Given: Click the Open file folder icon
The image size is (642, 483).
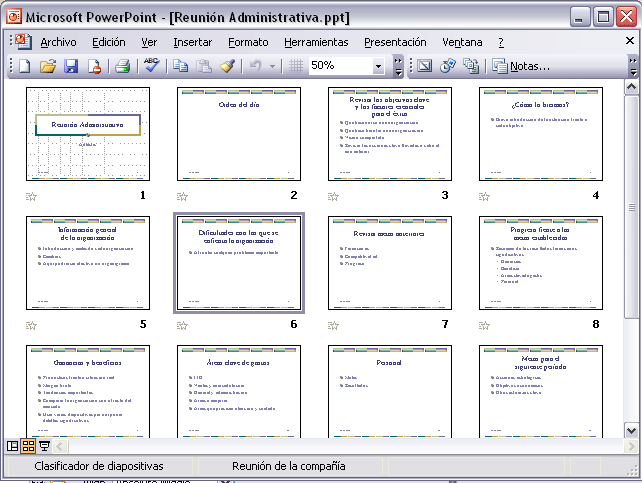Looking at the screenshot, I should tap(47, 66).
